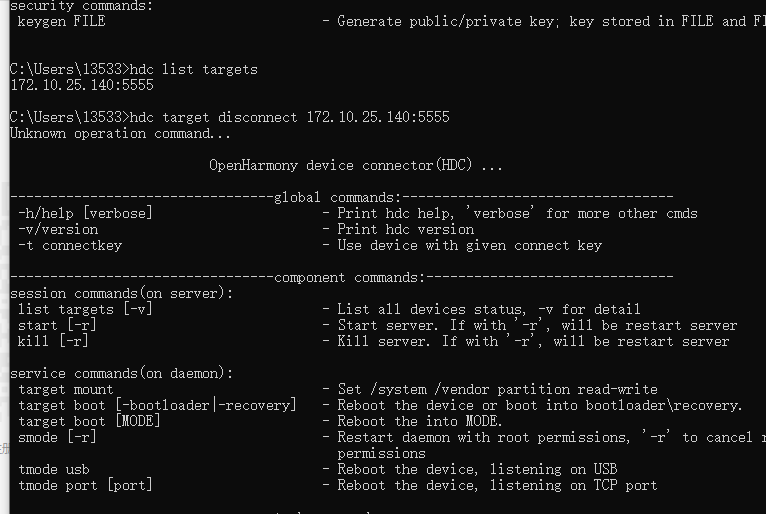This screenshot has height=514, width=766.
Task: Click the "-t connectkey" option text
Action: (x=69, y=245)
